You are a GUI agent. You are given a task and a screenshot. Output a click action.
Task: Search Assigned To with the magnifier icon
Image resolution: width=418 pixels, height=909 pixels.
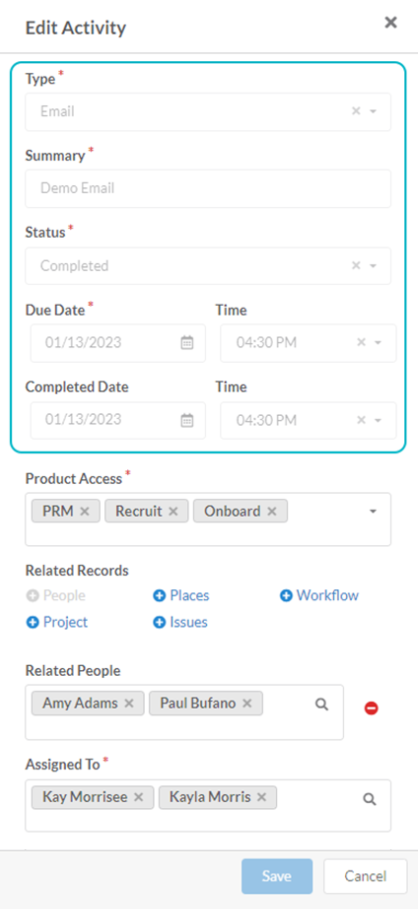[x=369, y=799]
